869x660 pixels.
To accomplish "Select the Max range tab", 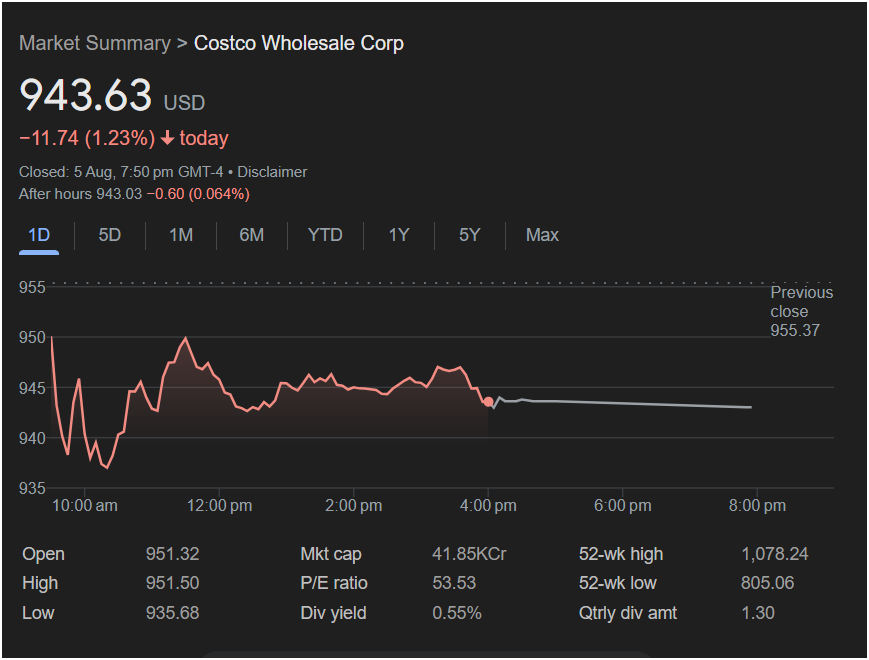I will pyautogui.click(x=542, y=235).
